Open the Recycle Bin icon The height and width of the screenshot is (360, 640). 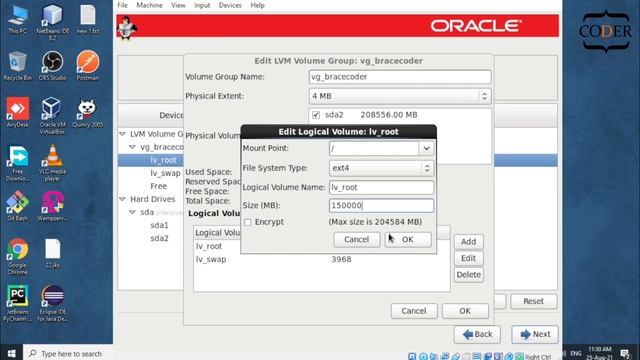[17, 66]
